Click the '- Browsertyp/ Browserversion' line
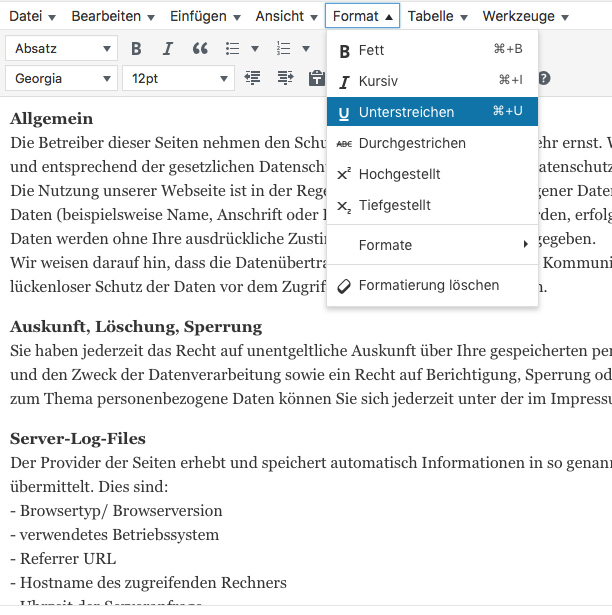This screenshot has height=615, width=612. click(116, 511)
